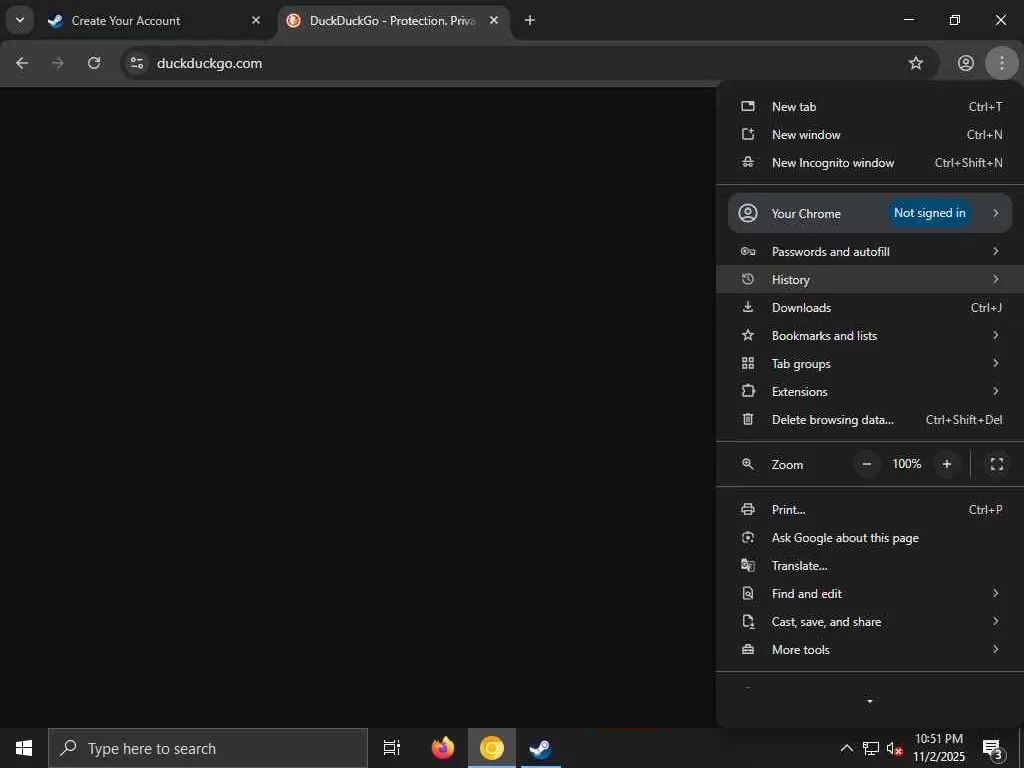This screenshot has width=1024, height=768.
Task: Bookmark this tab with the star icon
Action: (x=916, y=63)
